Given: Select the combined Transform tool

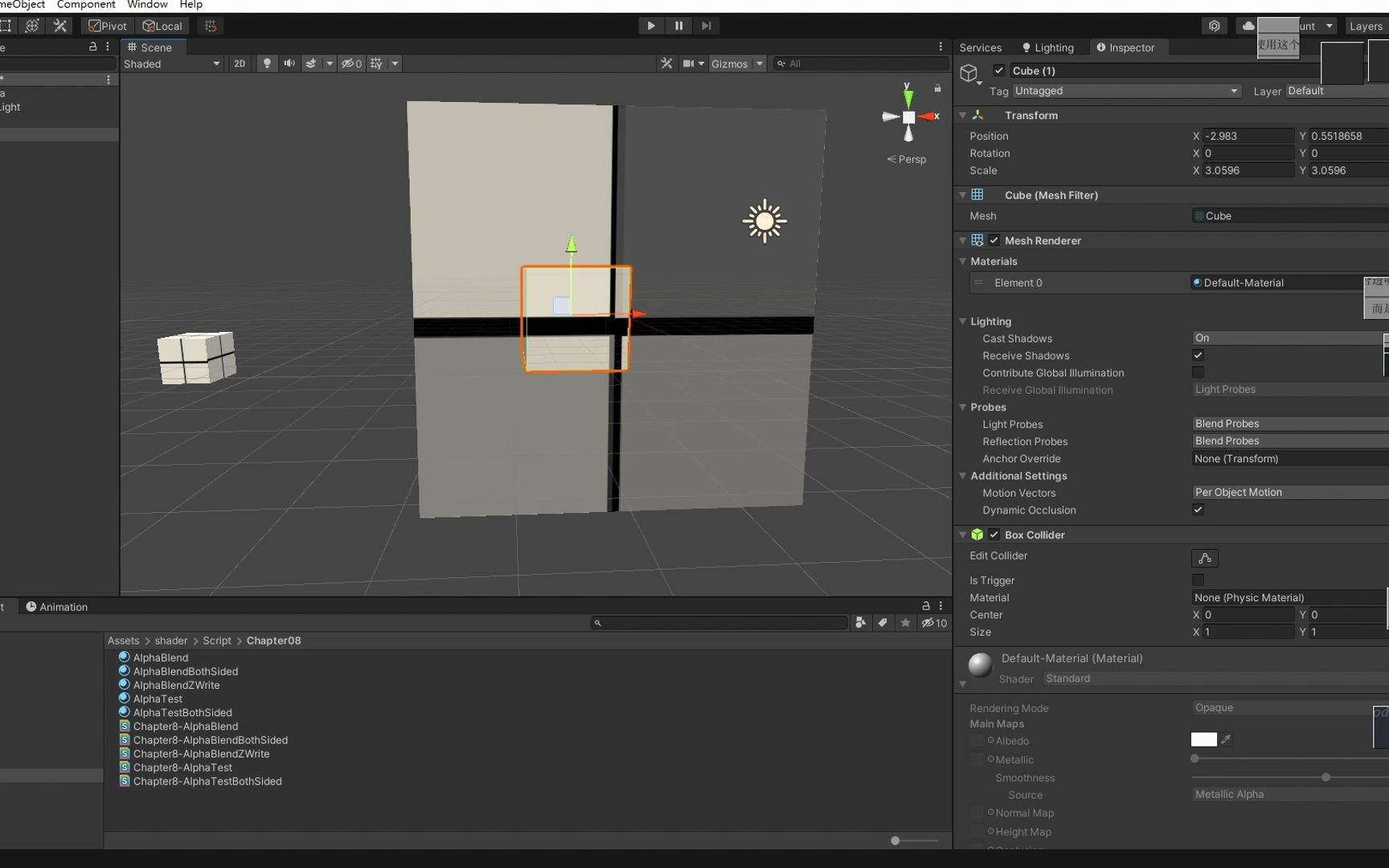Looking at the screenshot, I should click(x=32, y=26).
